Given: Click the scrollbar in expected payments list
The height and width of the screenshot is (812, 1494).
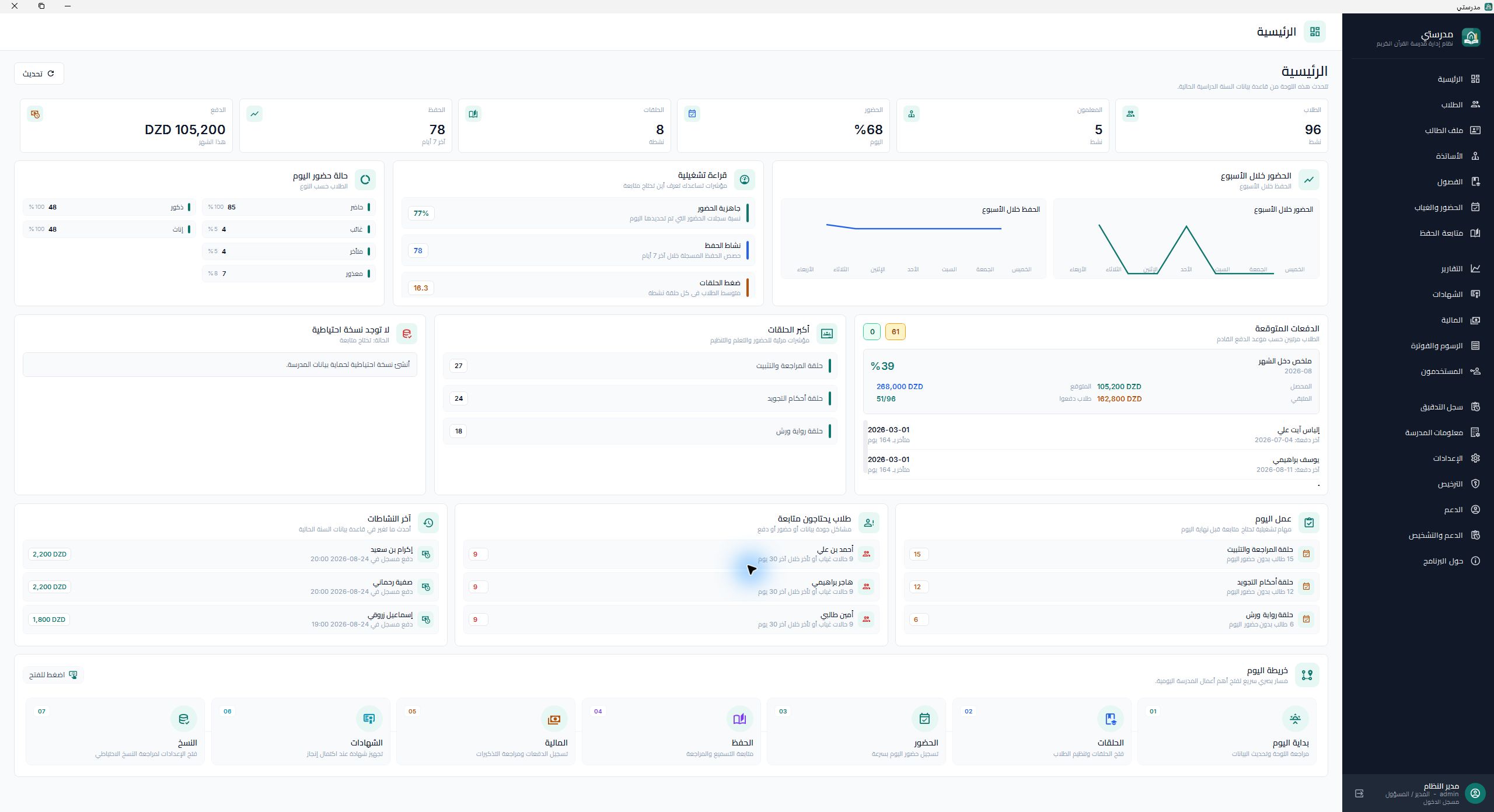Looking at the screenshot, I should (x=865, y=446).
